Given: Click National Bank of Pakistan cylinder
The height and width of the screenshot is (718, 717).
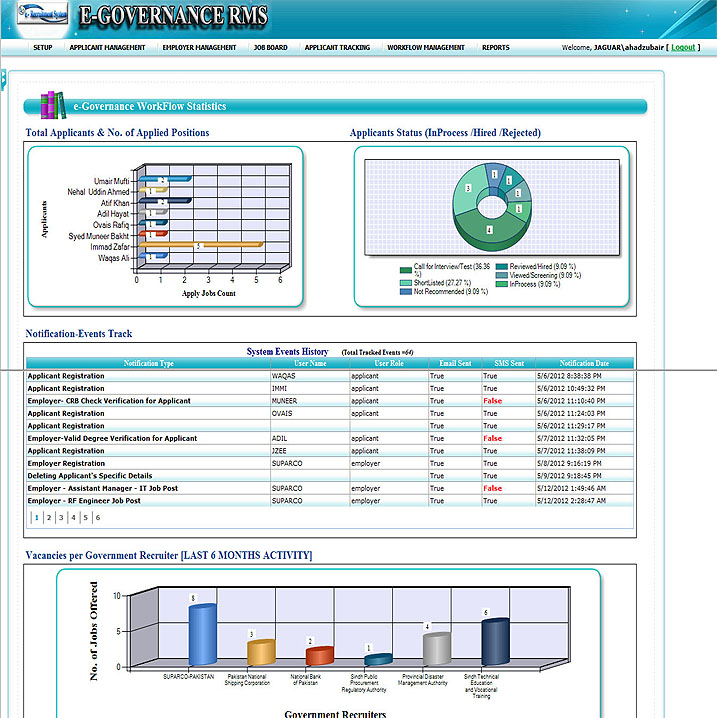Looking at the screenshot, I should tap(320, 656).
